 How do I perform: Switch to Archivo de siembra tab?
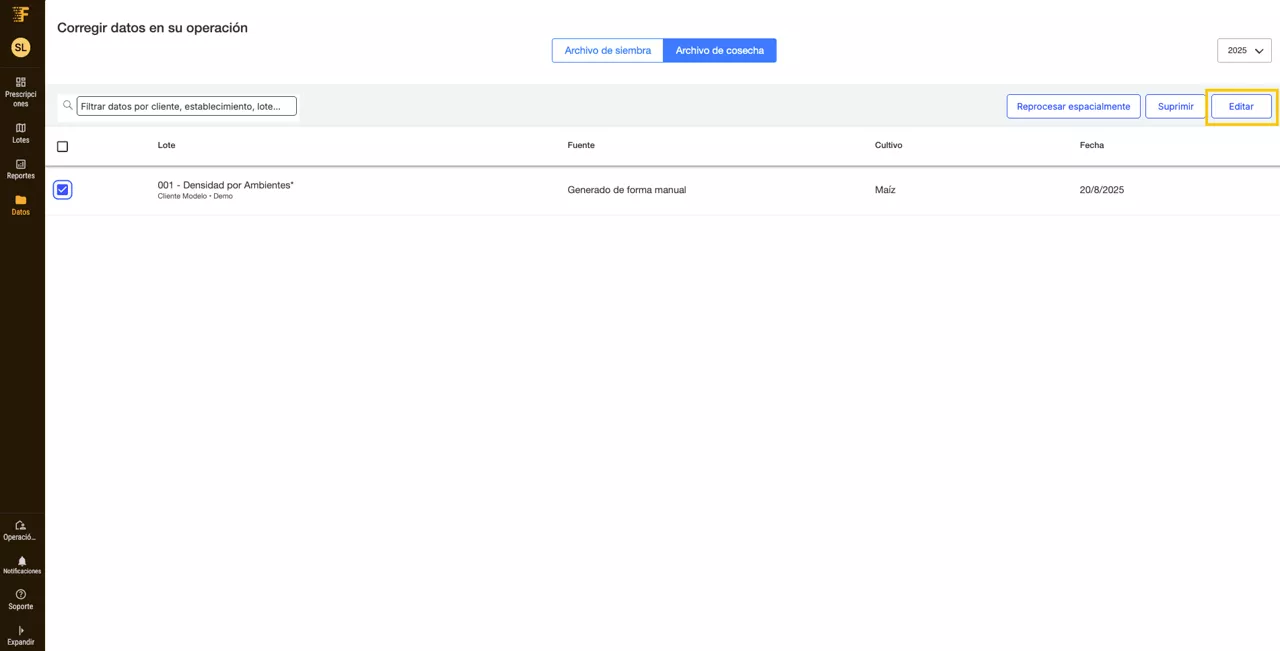tap(607, 50)
